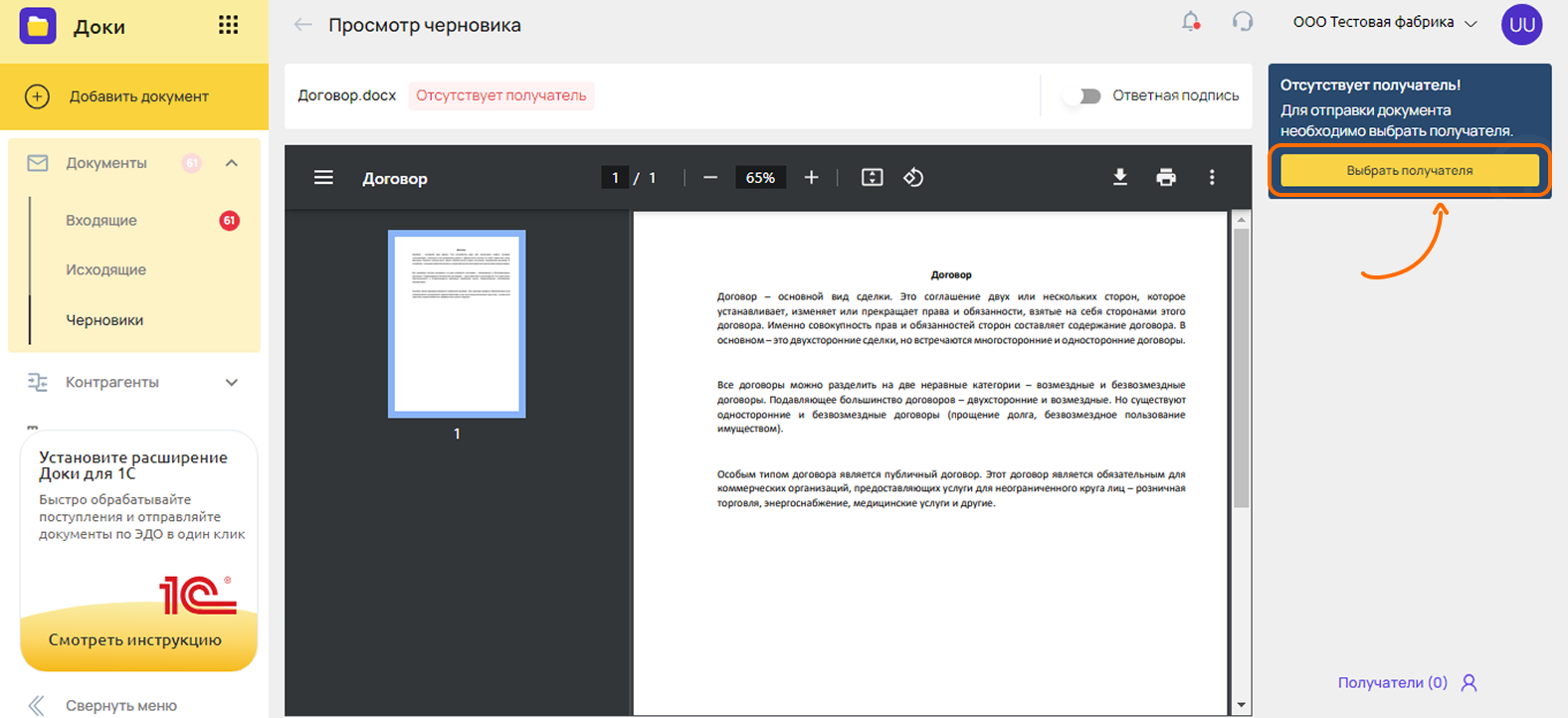
Task: Click the envelope icon next to Документы
Action: 38,163
